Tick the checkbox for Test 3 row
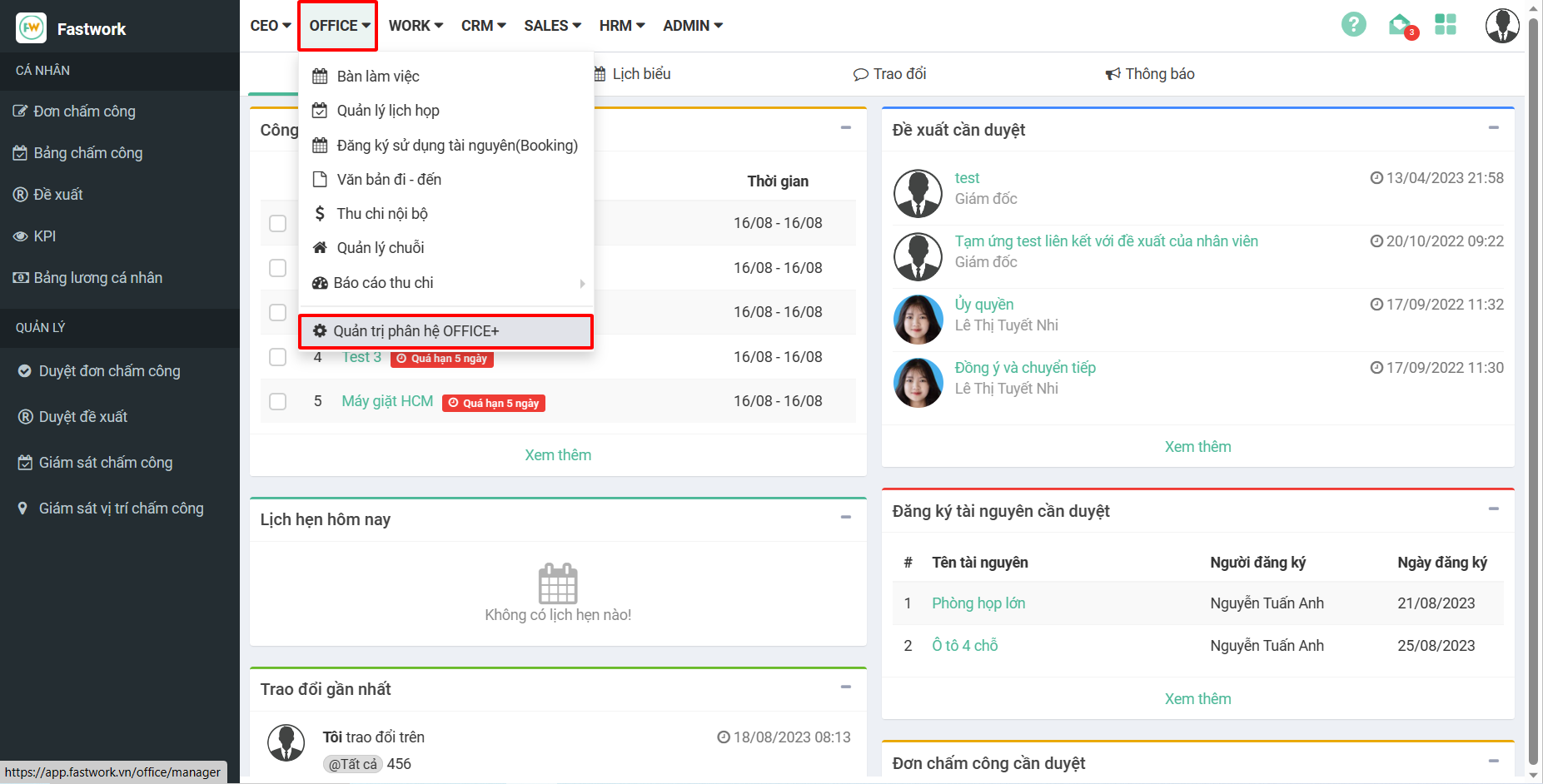 click(x=278, y=357)
